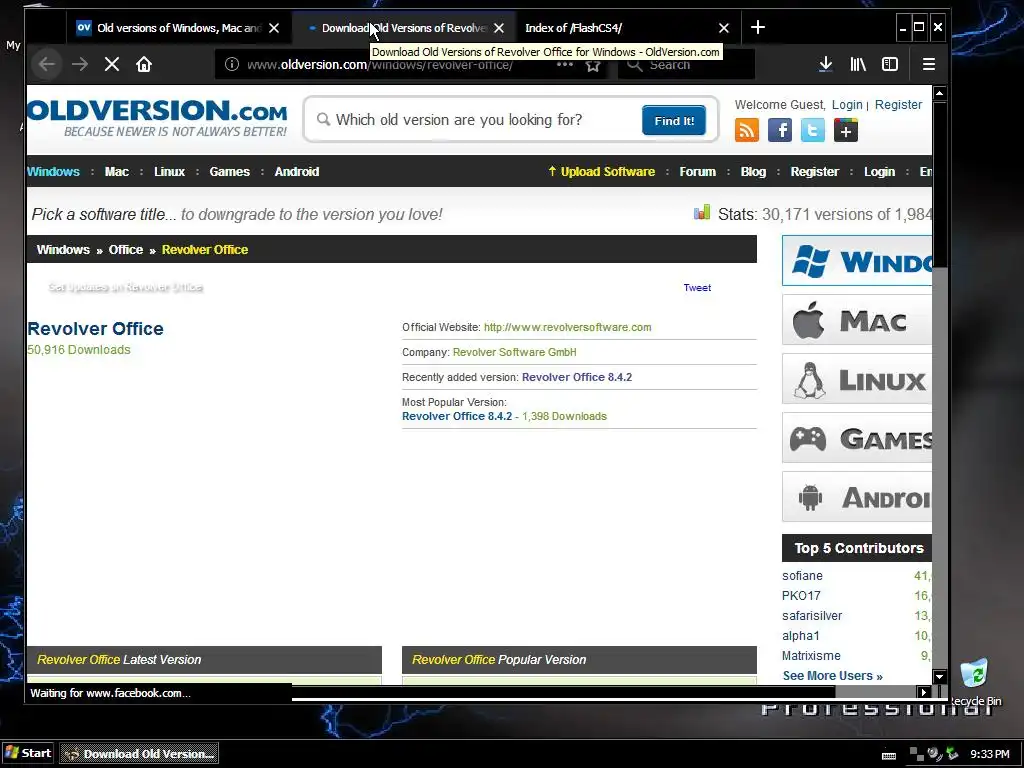
Task: Click the Upload Software link
Action: pos(601,172)
